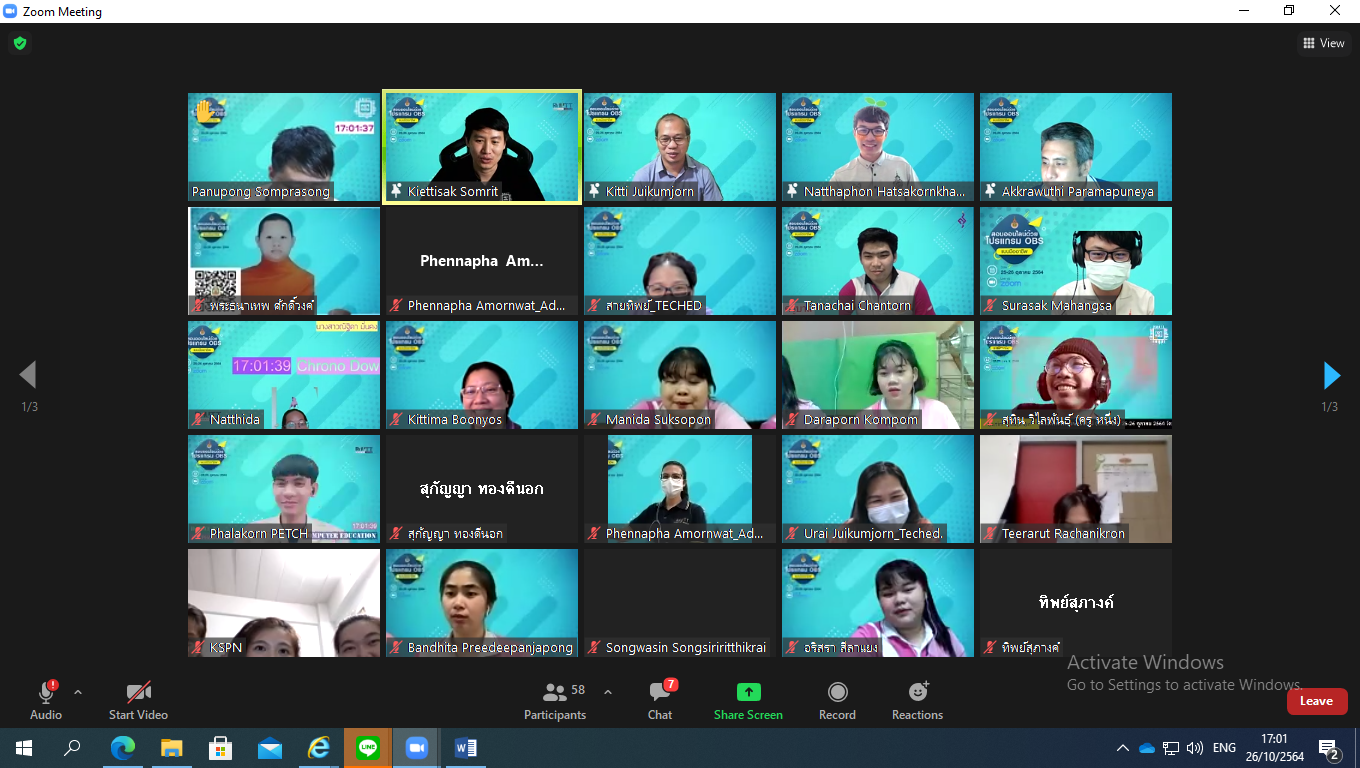Open the Participants panel

coord(555,699)
